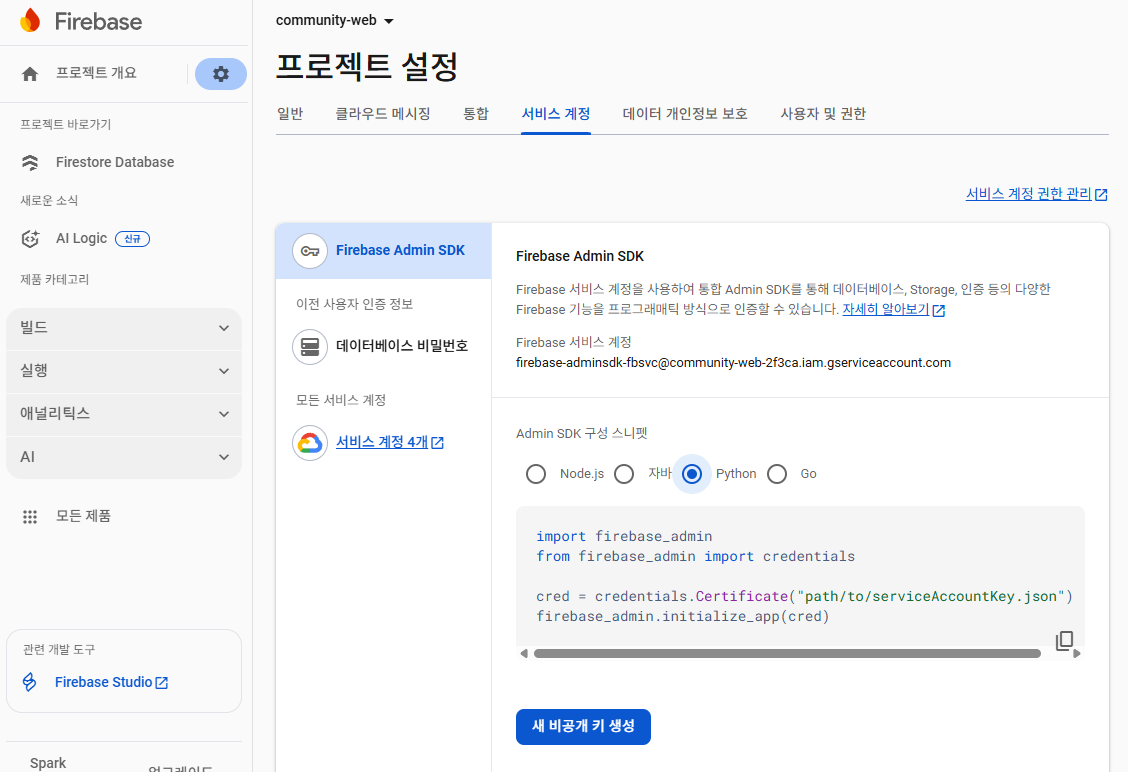1128x772 pixels.
Task: Click the Spark plan label
Action: click(x=48, y=763)
